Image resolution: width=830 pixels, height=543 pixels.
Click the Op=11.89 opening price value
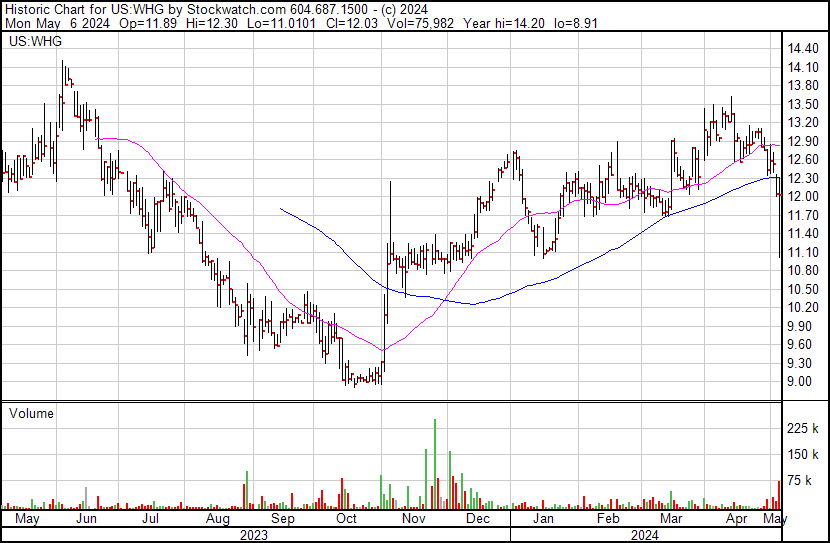[x=148, y=23]
